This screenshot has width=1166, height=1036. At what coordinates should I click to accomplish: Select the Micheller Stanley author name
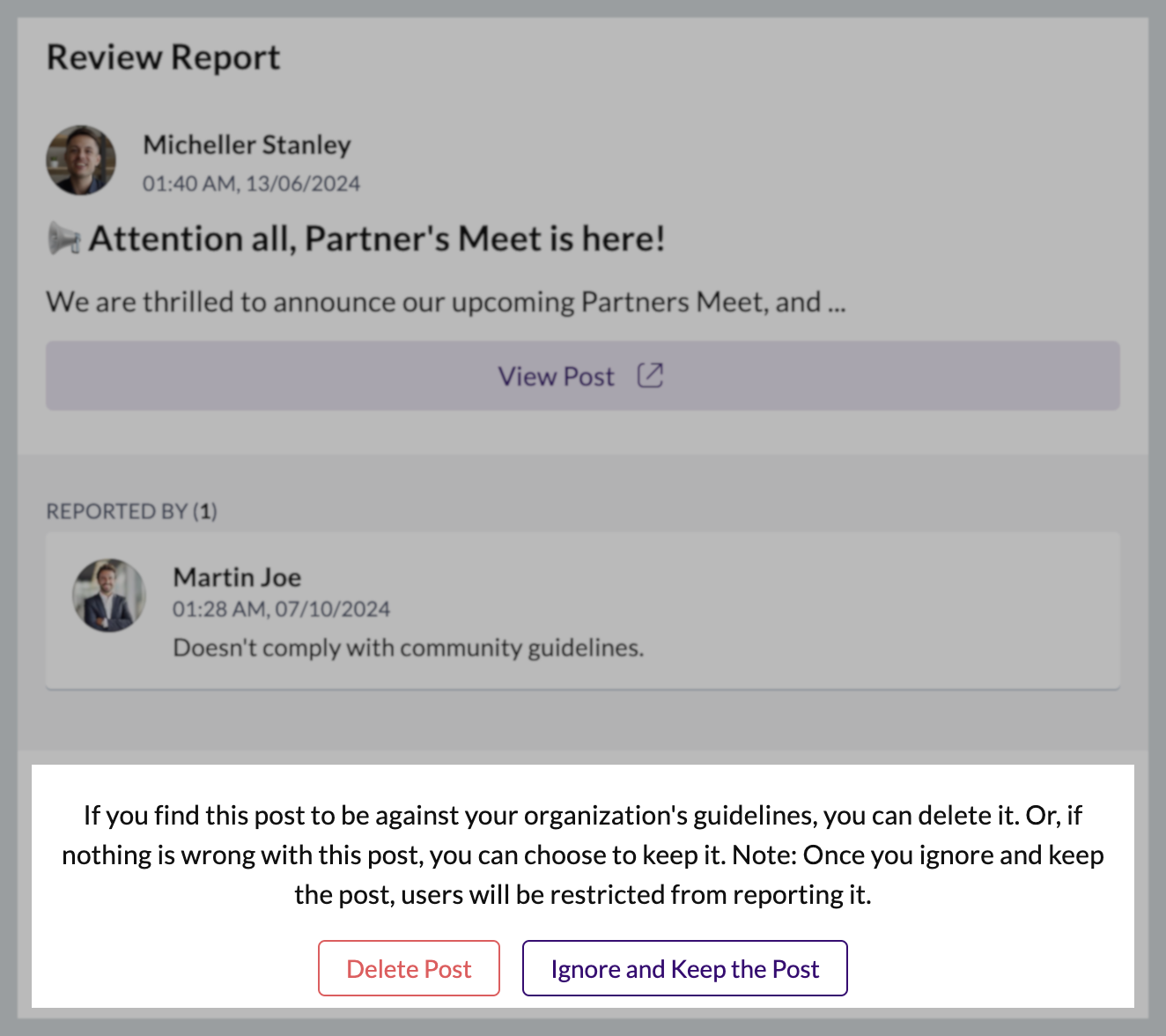[x=247, y=144]
